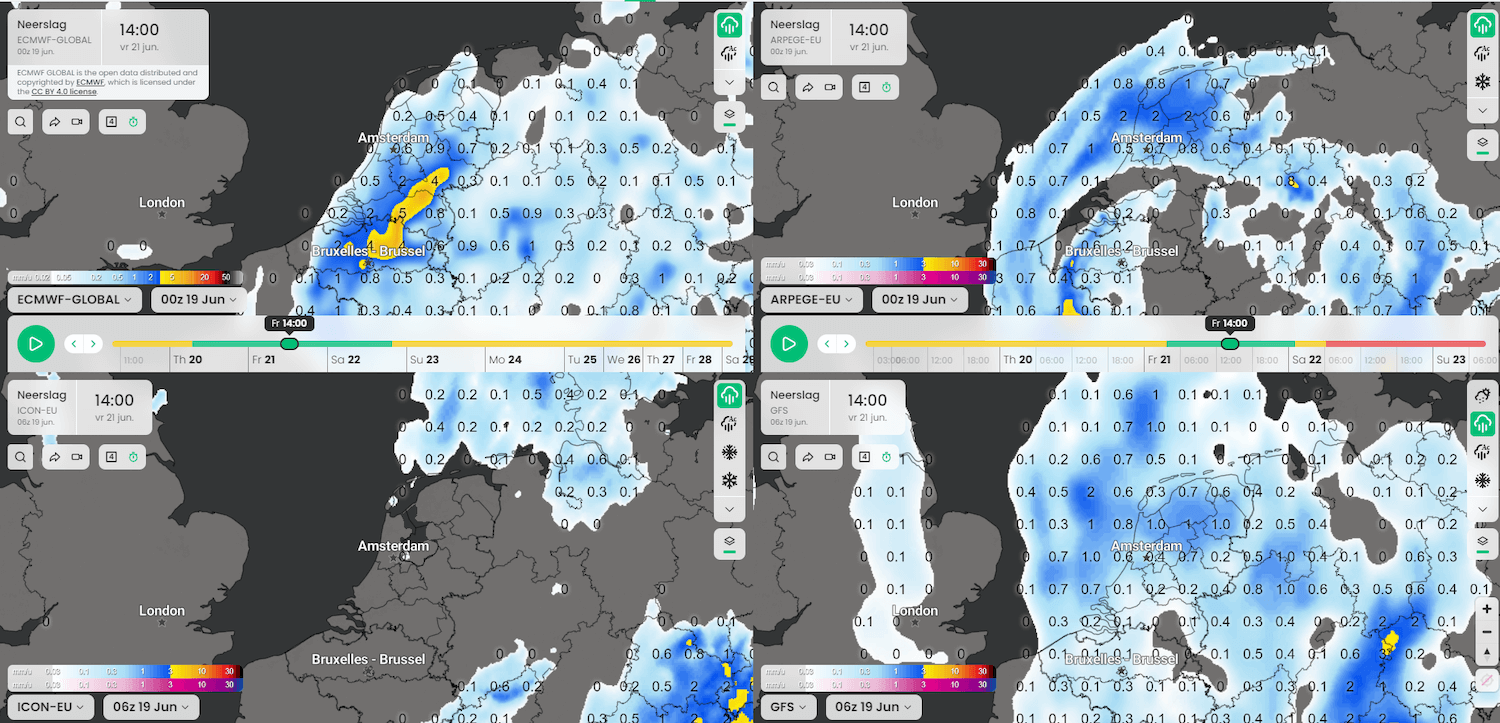Open the 00z 19 Jun dropdown beside ECMWF-GLOBAL
Screen dimensions: 1500x723
coord(199,299)
